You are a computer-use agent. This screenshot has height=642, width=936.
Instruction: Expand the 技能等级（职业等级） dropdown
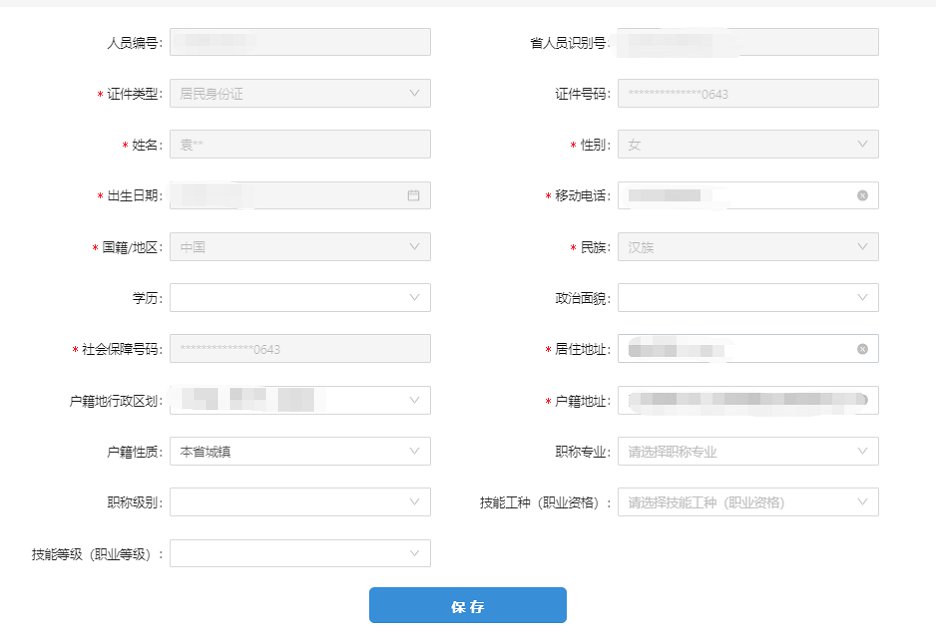click(300, 553)
